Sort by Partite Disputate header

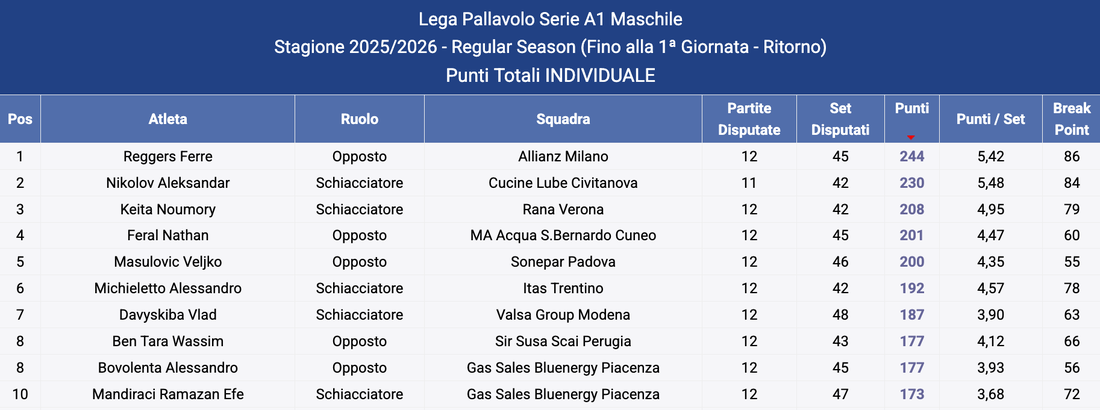pyautogui.click(x=749, y=118)
